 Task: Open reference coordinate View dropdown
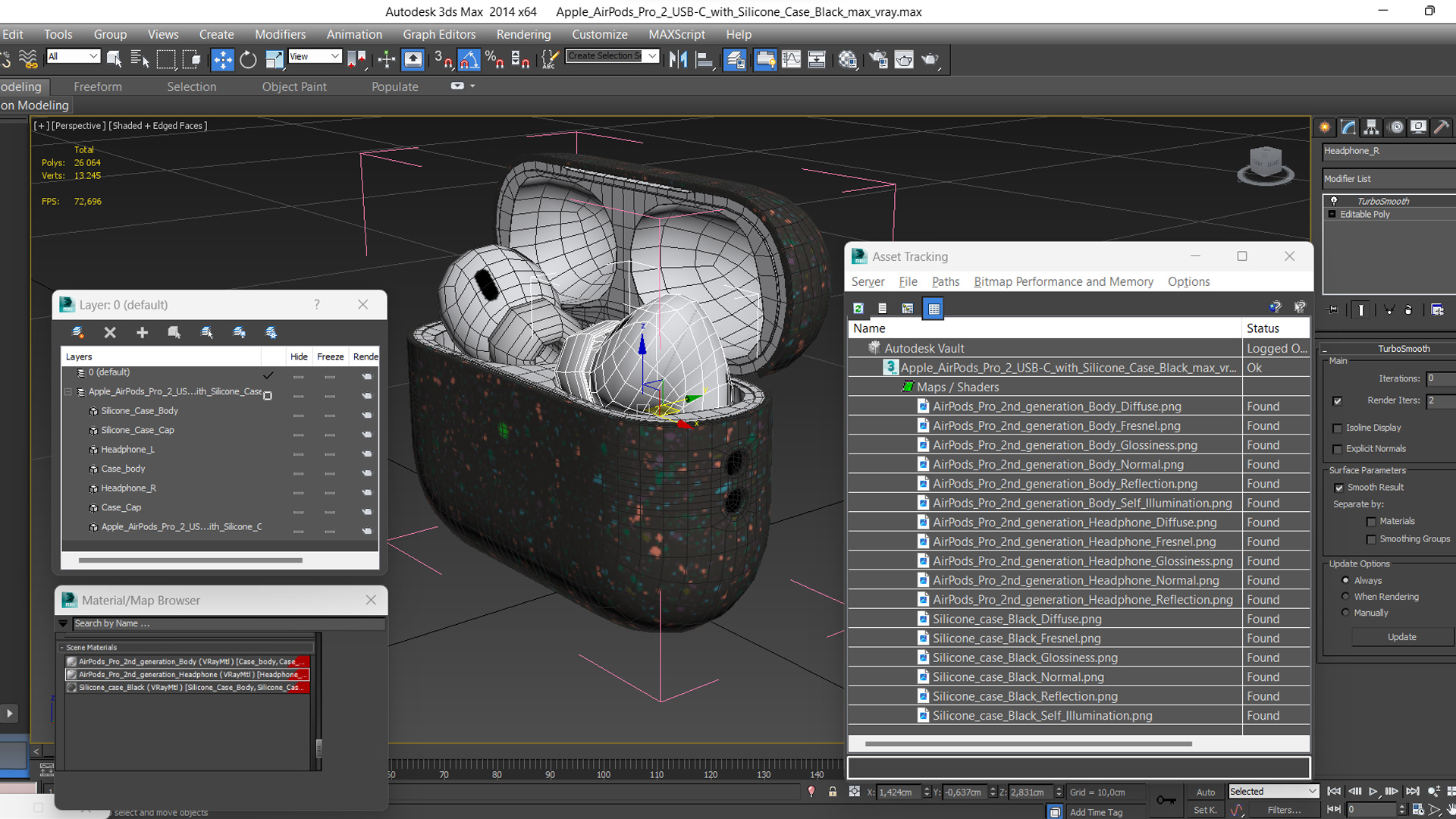click(x=315, y=56)
